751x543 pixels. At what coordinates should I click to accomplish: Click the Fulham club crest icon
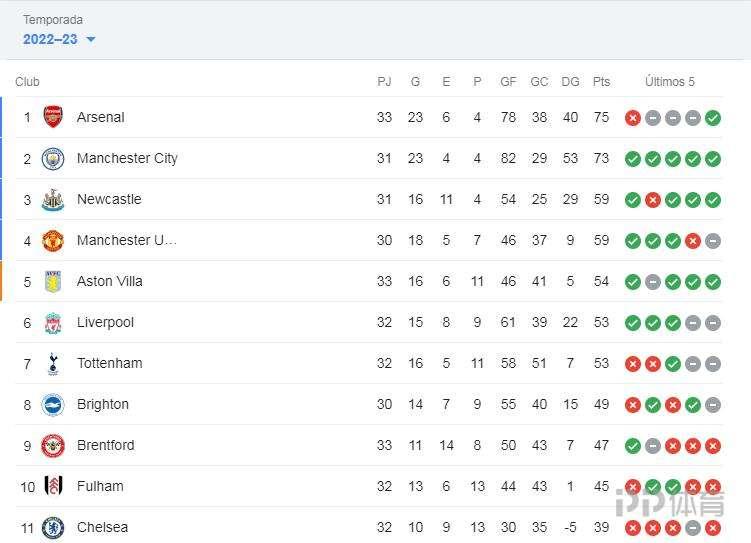[x=53, y=486]
